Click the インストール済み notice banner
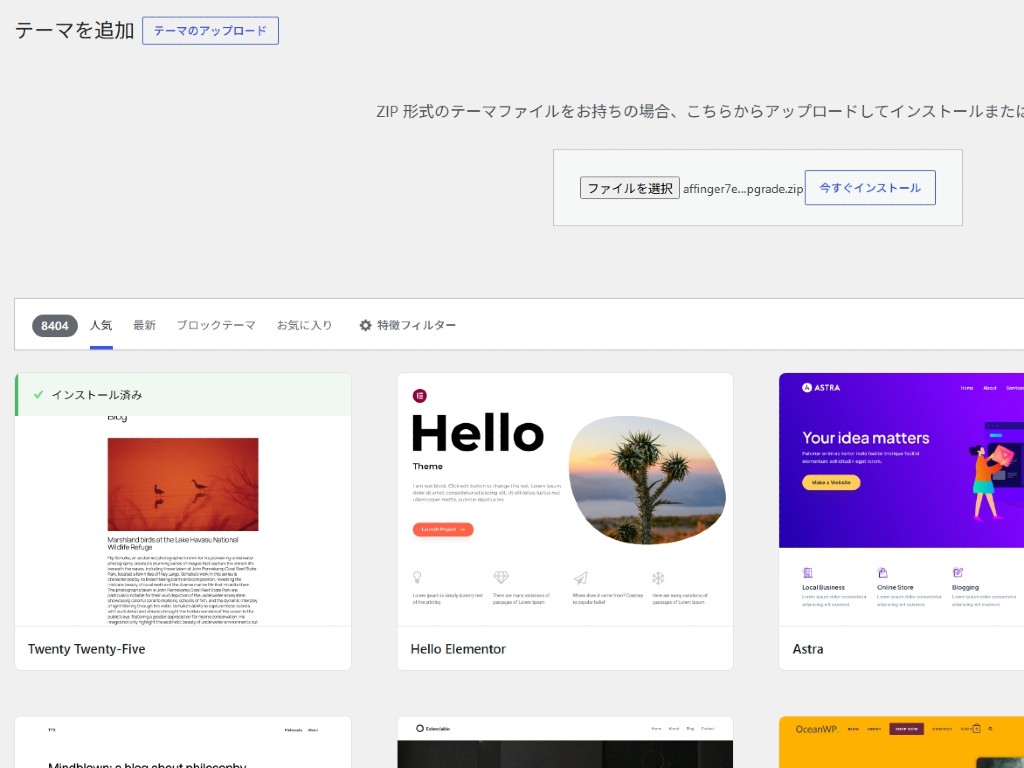The height and width of the screenshot is (768, 1024). 183,394
